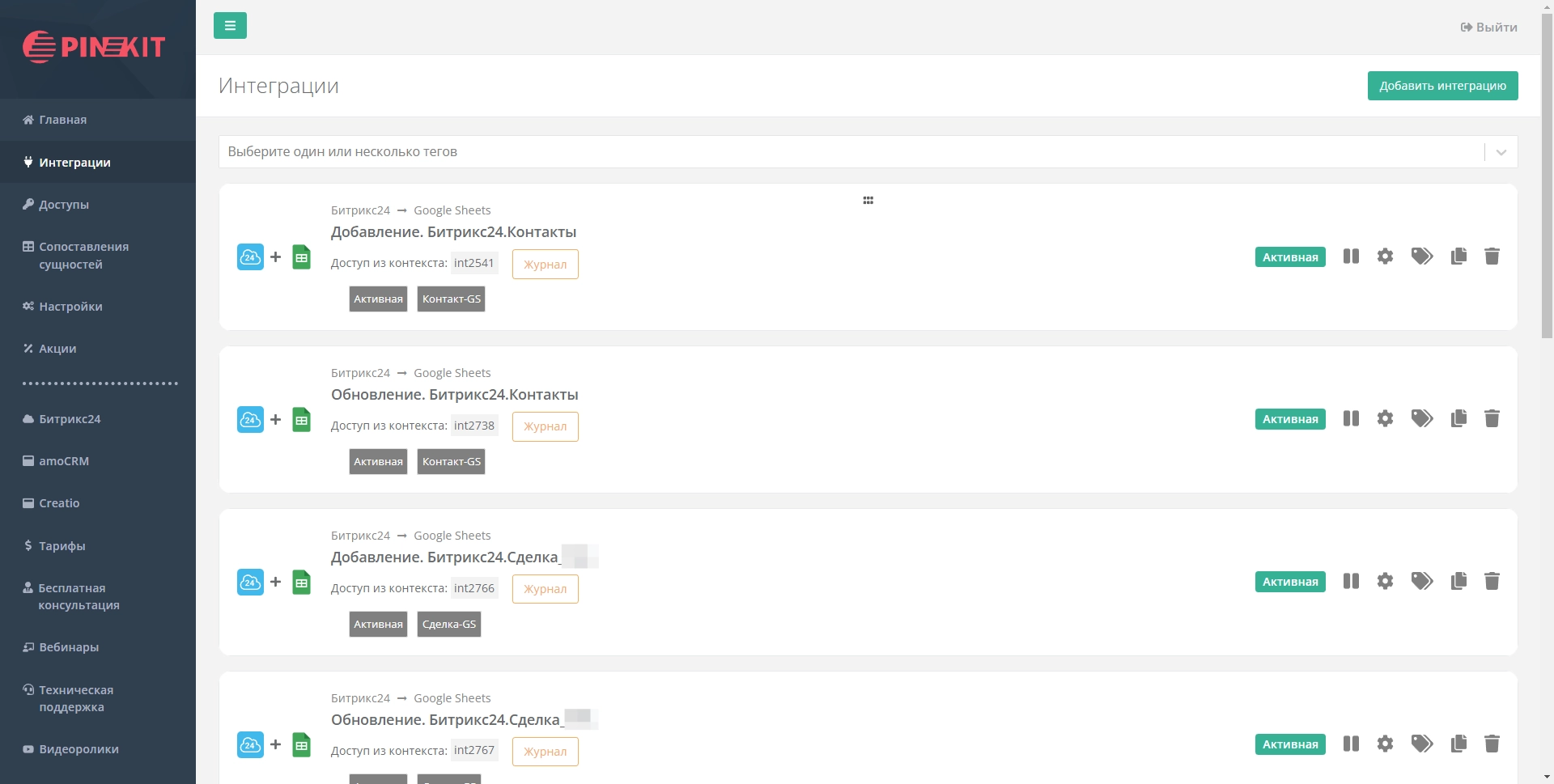The width and height of the screenshot is (1554, 784).
Task: Open settings gear for int2766 integration
Action: tap(1385, 581)
